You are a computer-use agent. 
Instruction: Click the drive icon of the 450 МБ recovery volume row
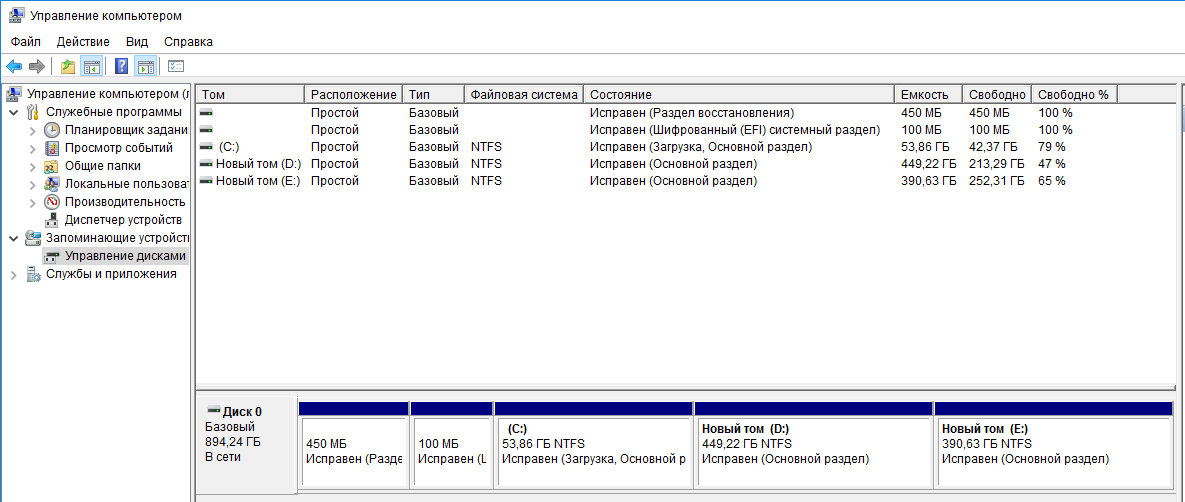[x=206, y=113]
